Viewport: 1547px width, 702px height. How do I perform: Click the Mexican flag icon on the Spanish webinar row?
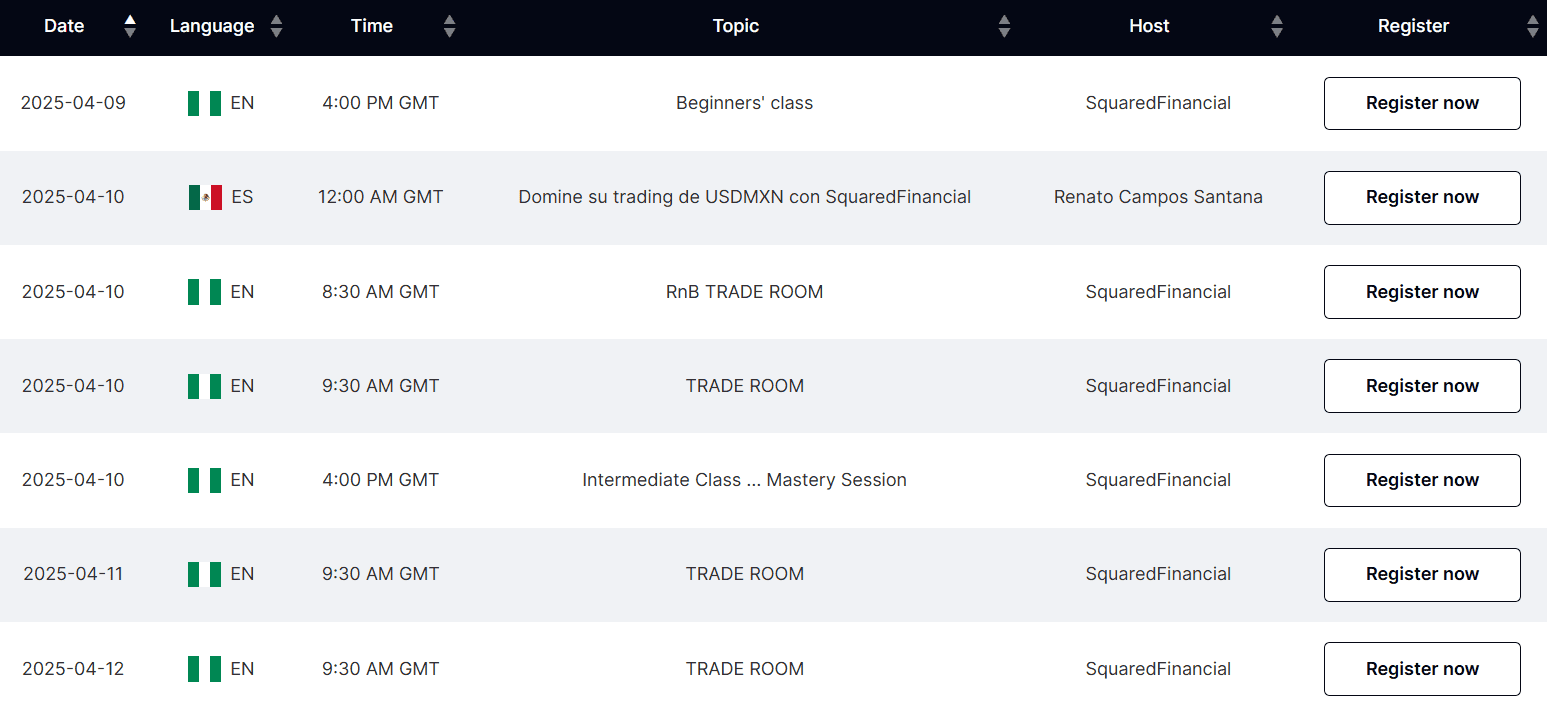pyautogui.click(x=203, y=197)
